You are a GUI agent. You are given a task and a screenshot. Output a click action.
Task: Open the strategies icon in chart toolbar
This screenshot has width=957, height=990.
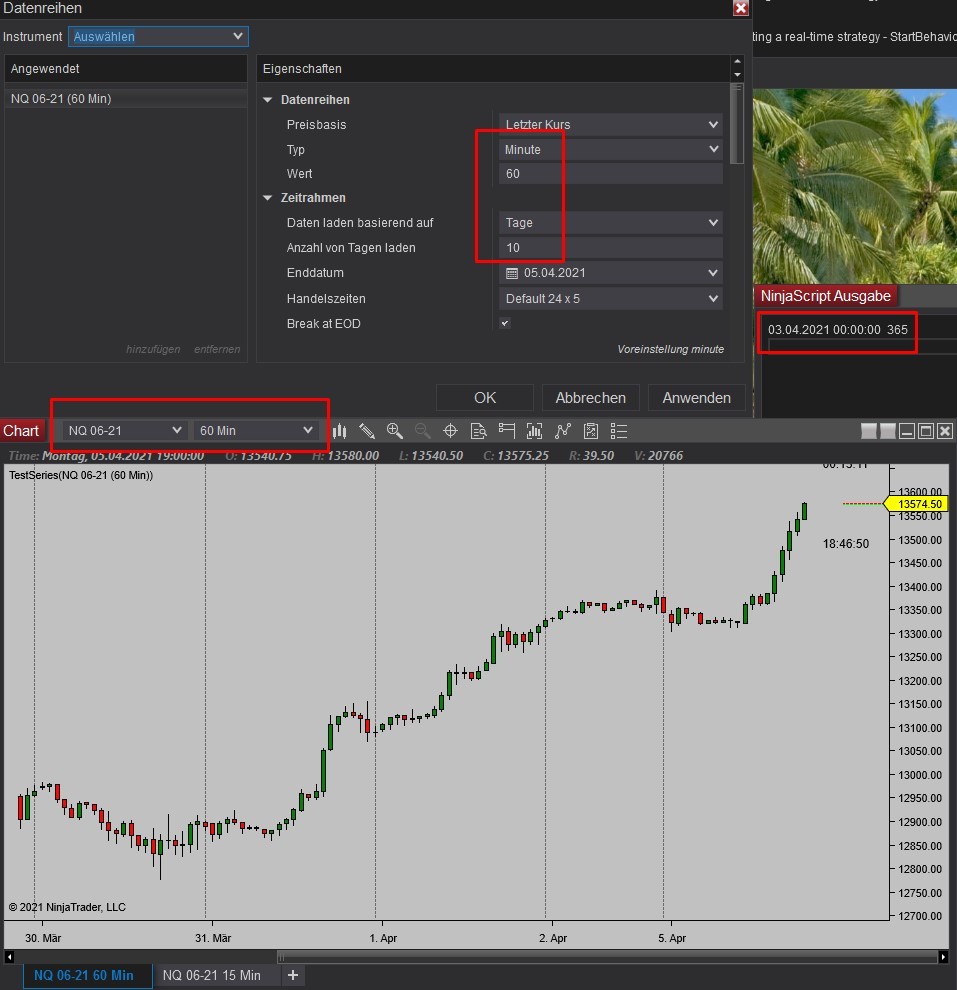click(591, 431)
